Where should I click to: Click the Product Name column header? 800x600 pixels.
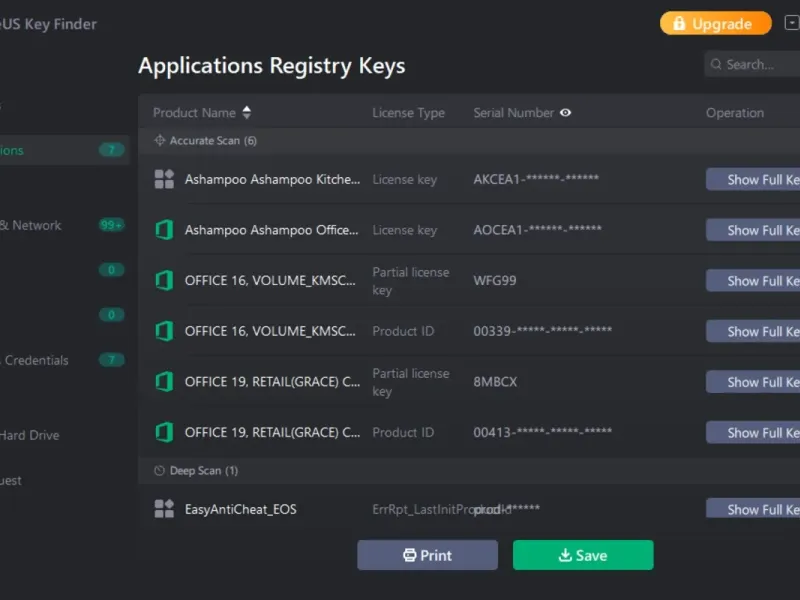pyautogui.click(x=194, y=112)
